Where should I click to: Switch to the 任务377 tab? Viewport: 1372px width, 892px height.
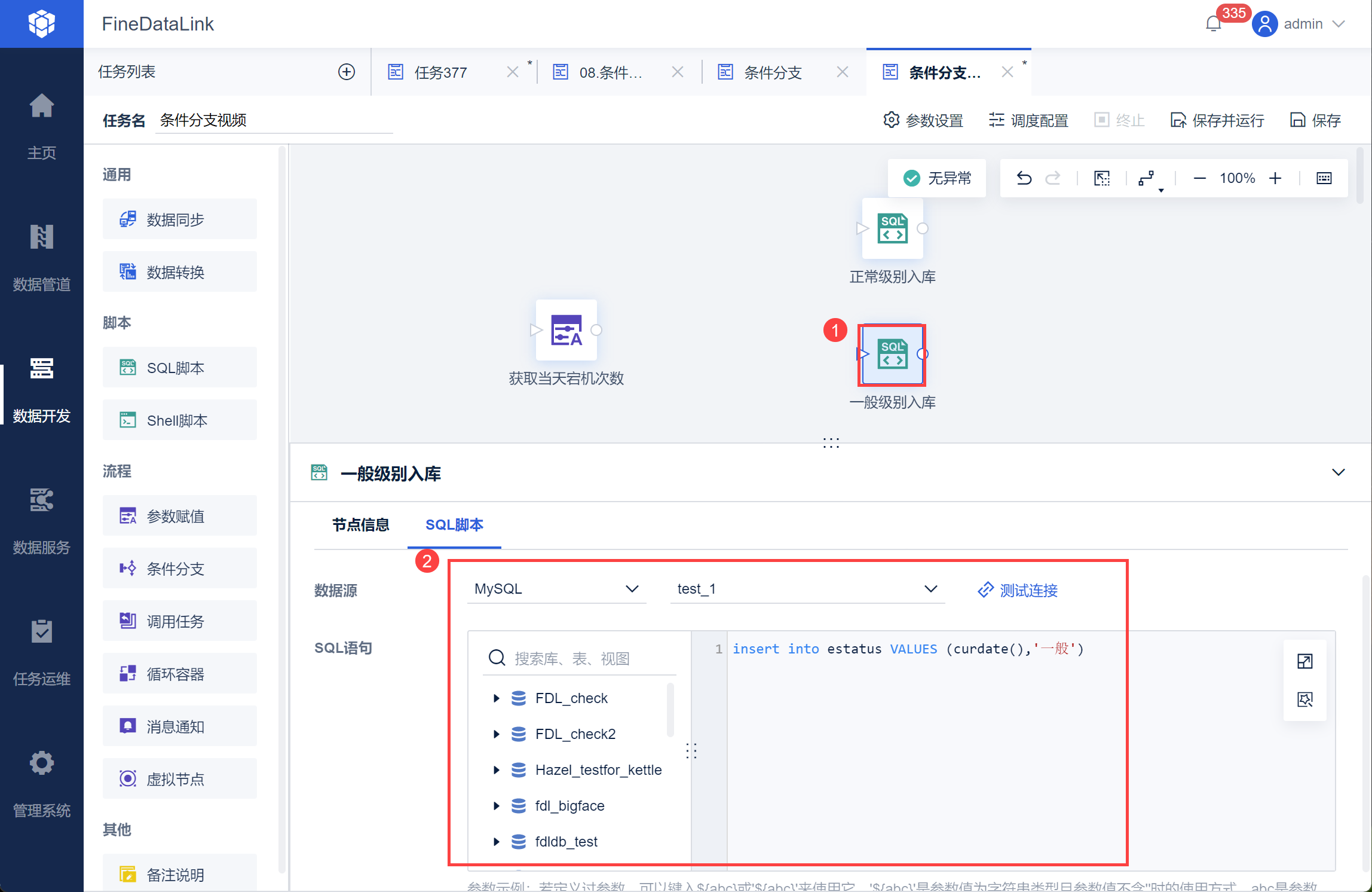[x=440, y=72]
